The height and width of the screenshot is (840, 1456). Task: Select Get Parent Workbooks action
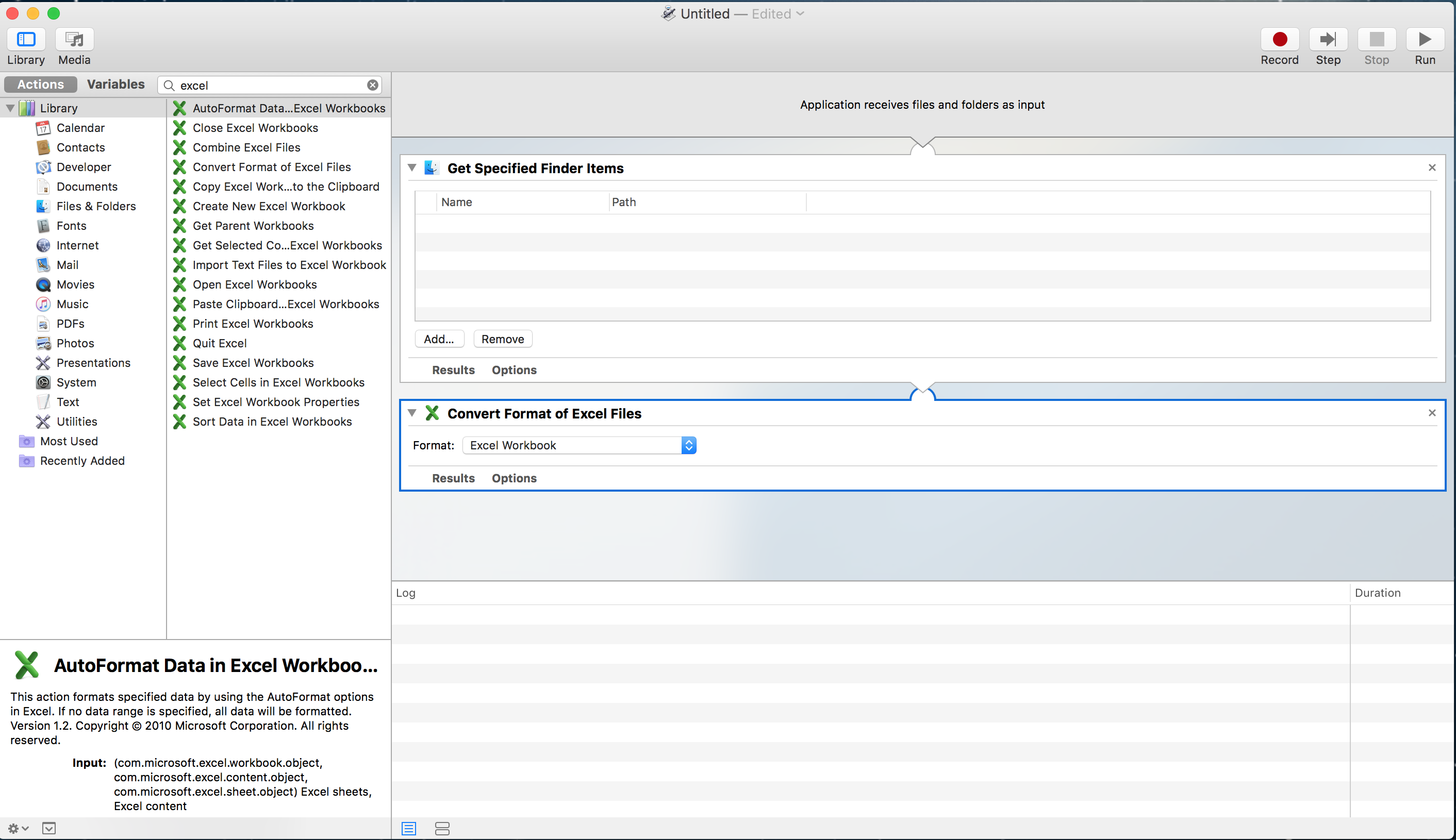(279, 226)
